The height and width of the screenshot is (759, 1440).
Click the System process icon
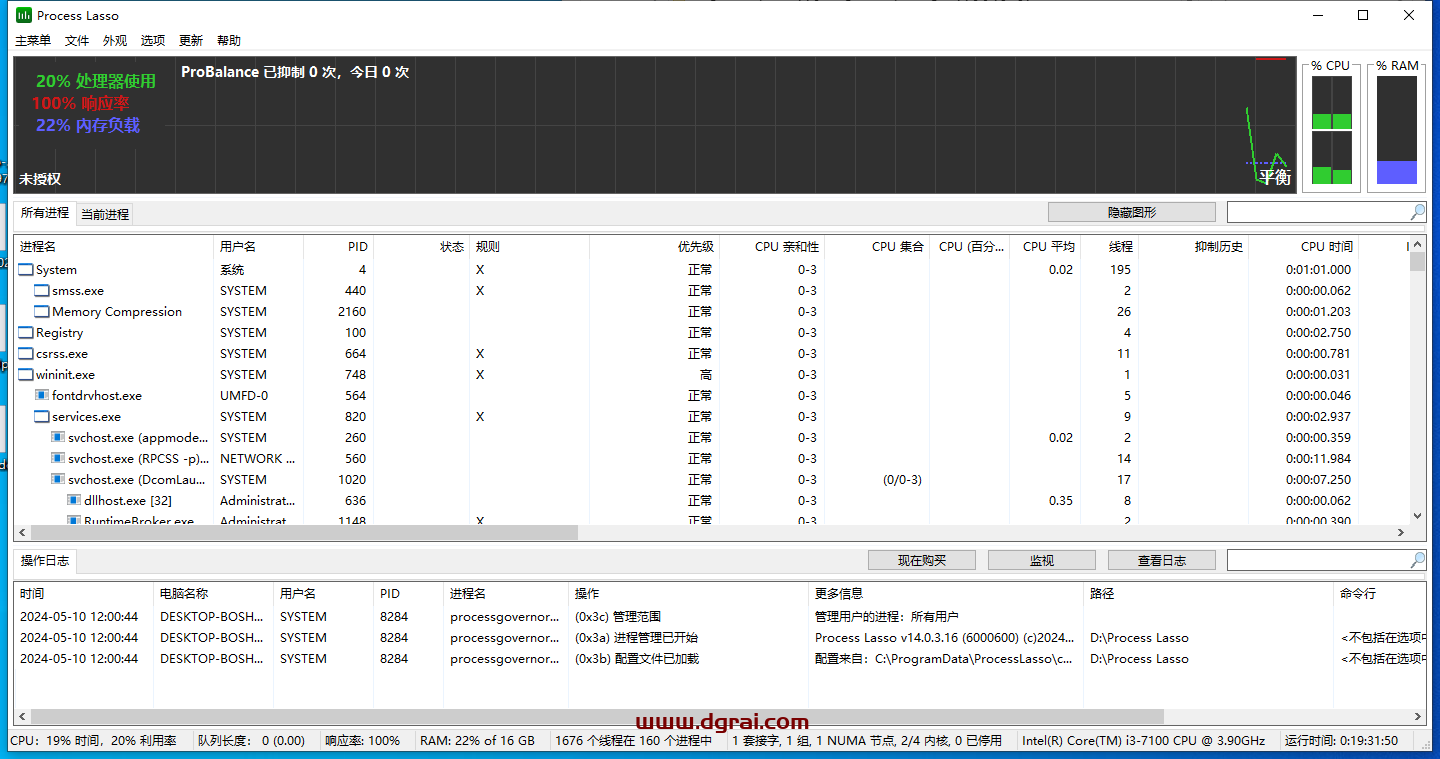26,270
